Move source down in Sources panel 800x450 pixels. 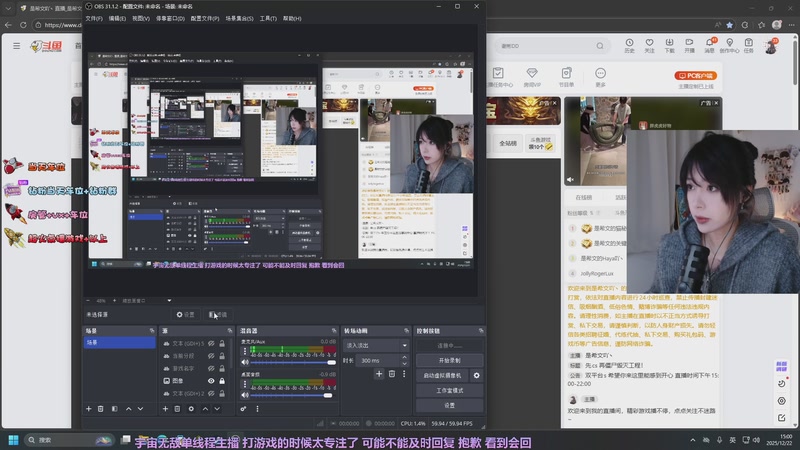217,409
